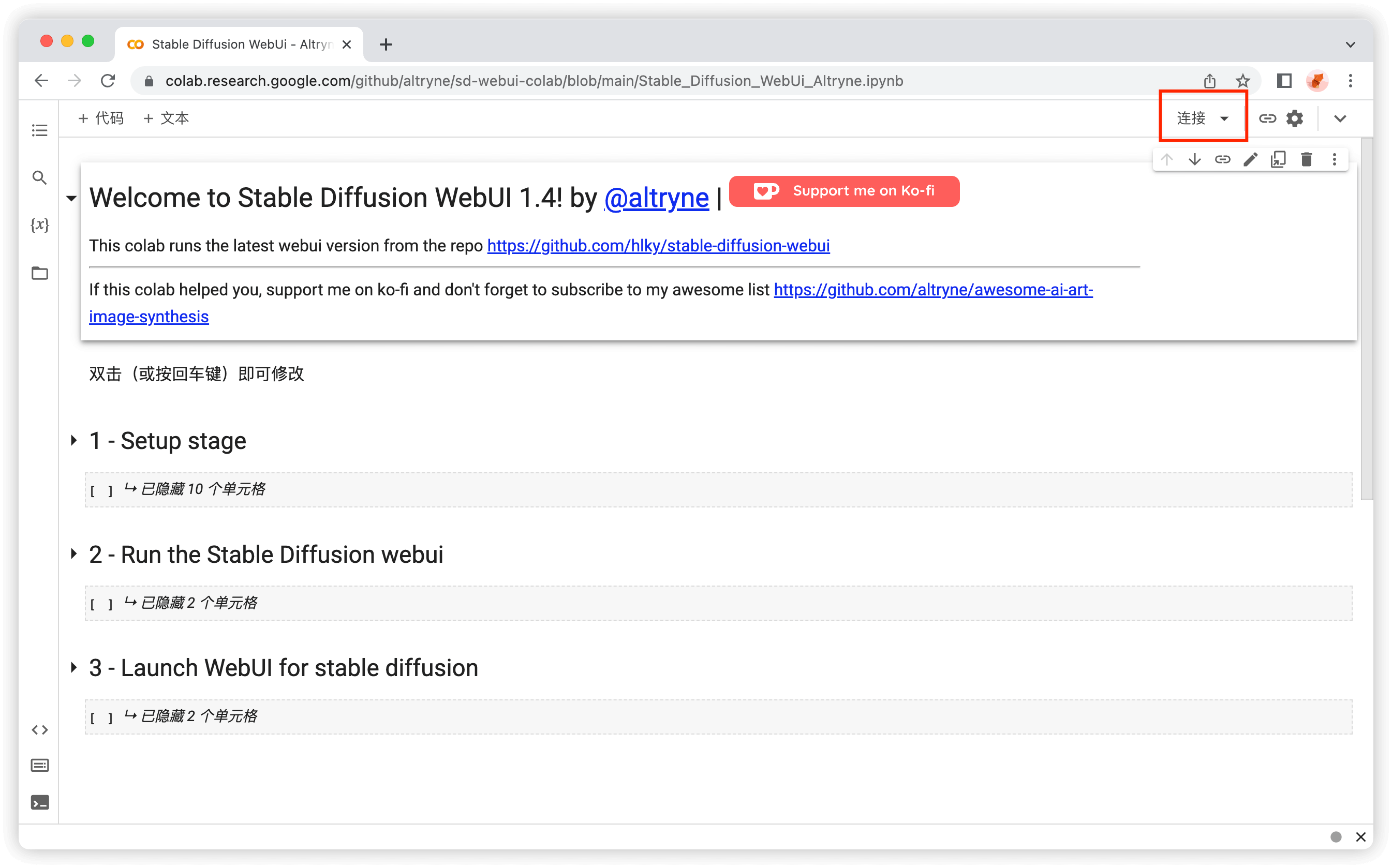Screen dimensions: 1392x868
Task: Reload the Colab page
Action: point(108,81)
